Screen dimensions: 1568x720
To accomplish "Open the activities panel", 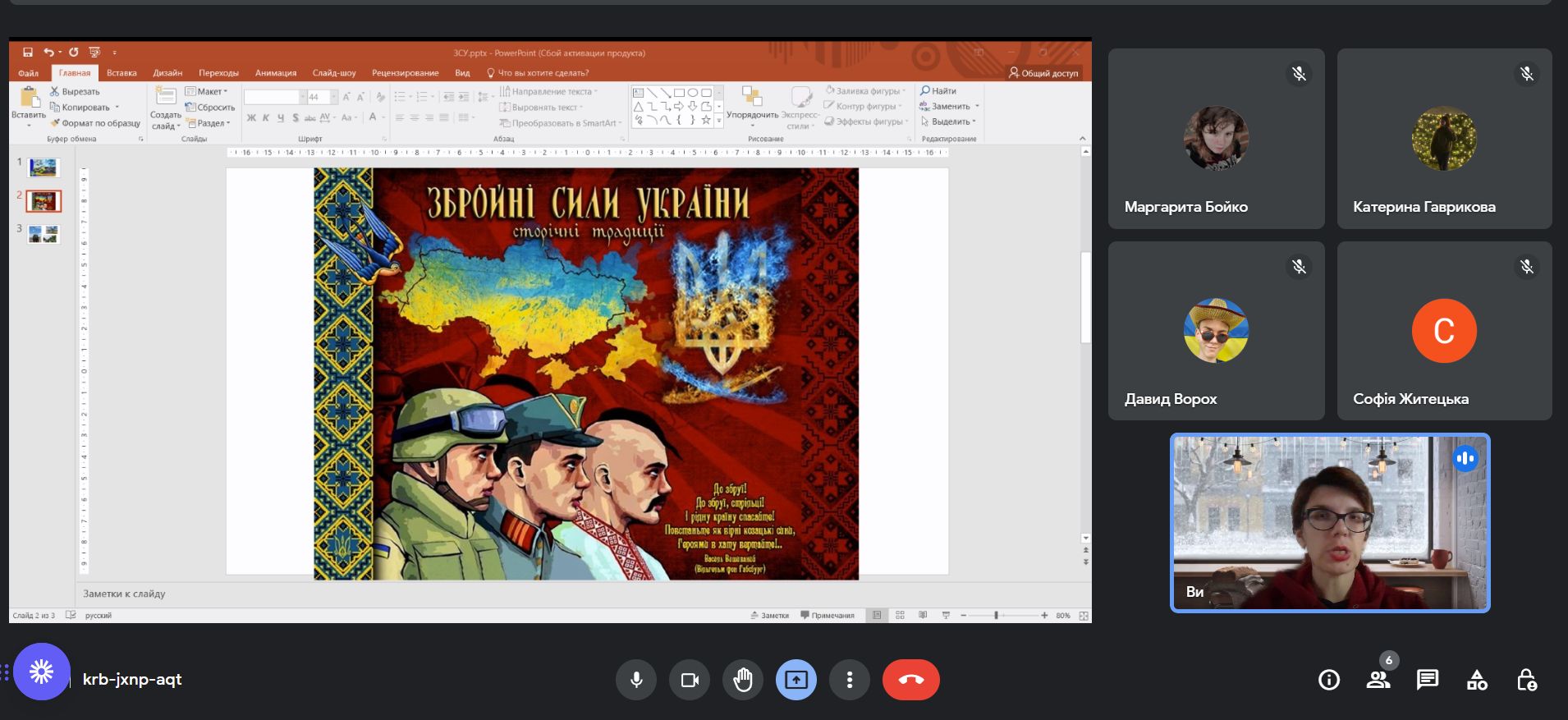I will click(1477, 680).
